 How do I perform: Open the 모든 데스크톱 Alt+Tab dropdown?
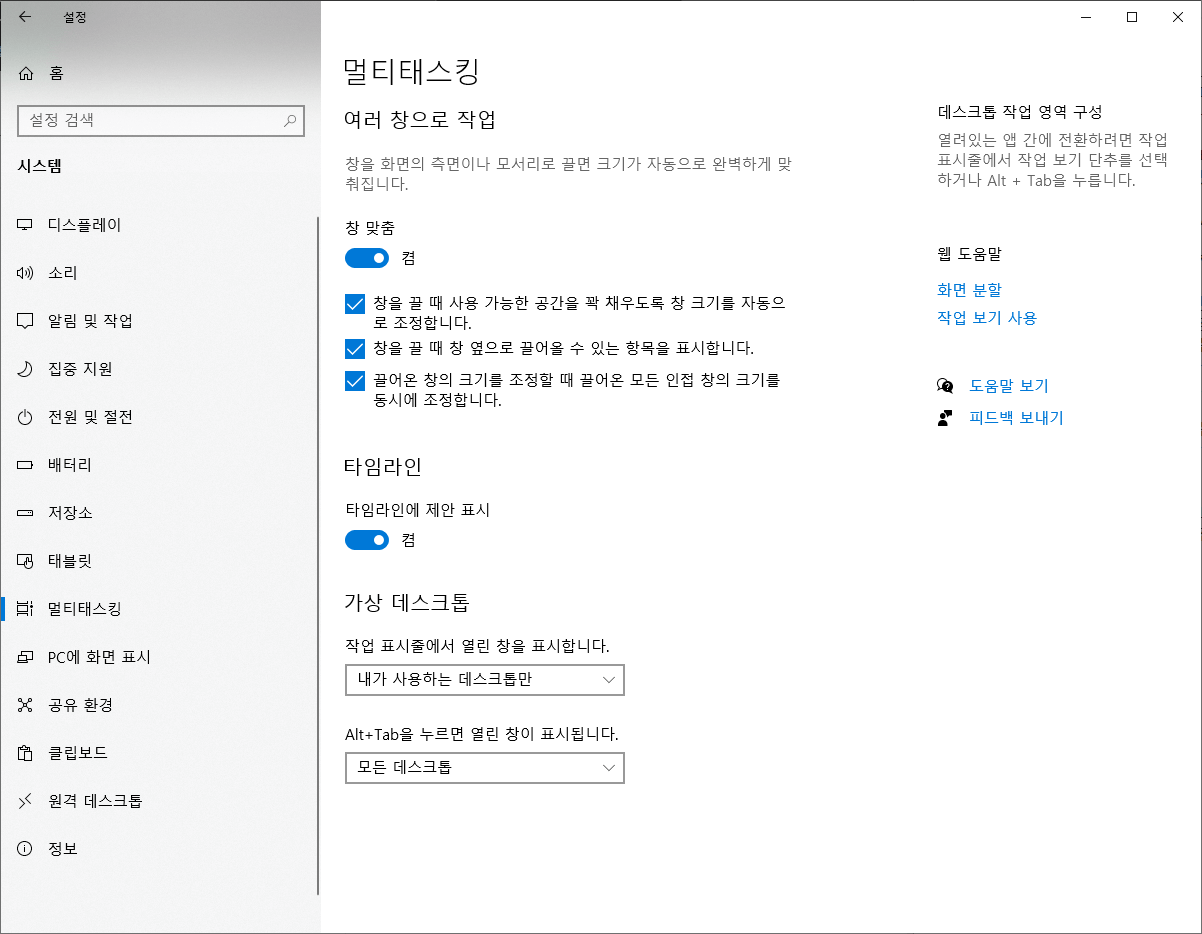(485, 768)
